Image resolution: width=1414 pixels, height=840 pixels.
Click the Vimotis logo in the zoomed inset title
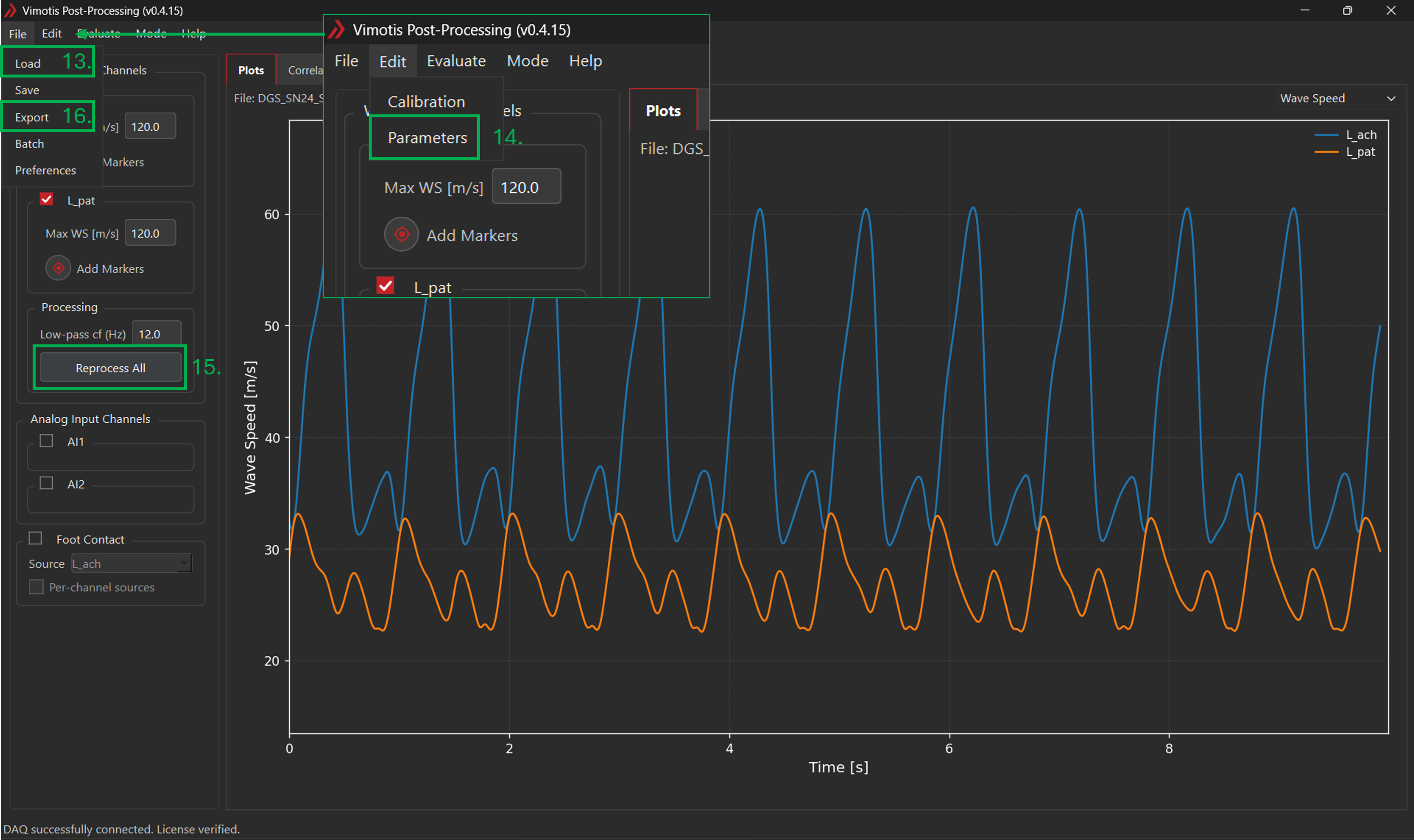[x=337, y=29]
